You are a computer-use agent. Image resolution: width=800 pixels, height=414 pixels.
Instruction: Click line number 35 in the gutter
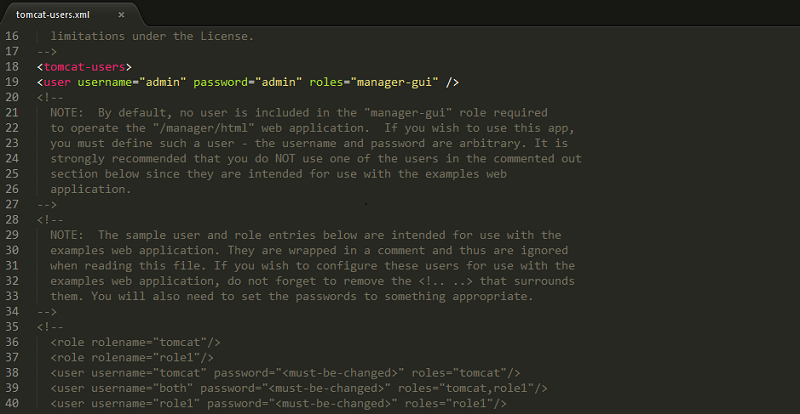click(x=12, y=327)
